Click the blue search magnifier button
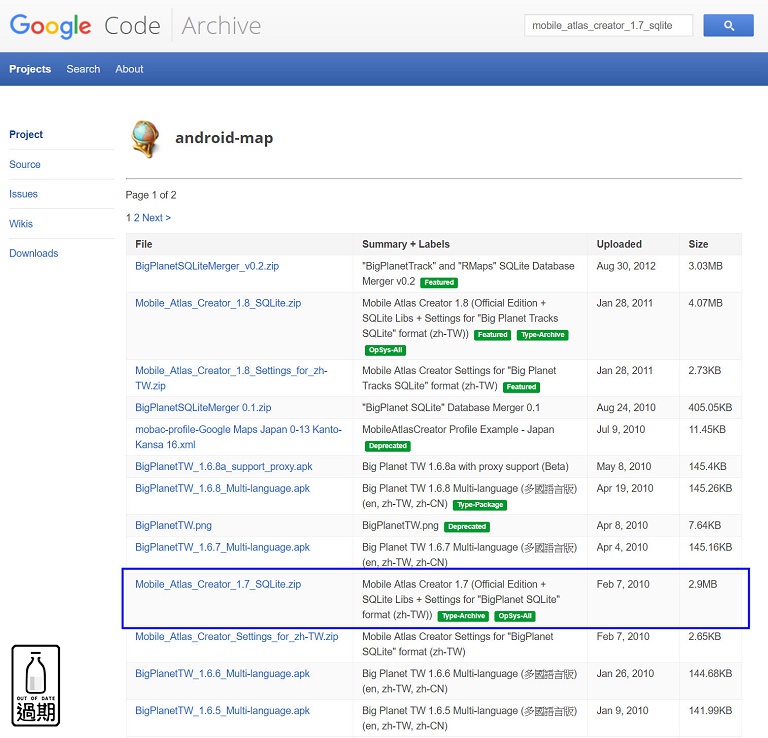 (x=728, y=25)
